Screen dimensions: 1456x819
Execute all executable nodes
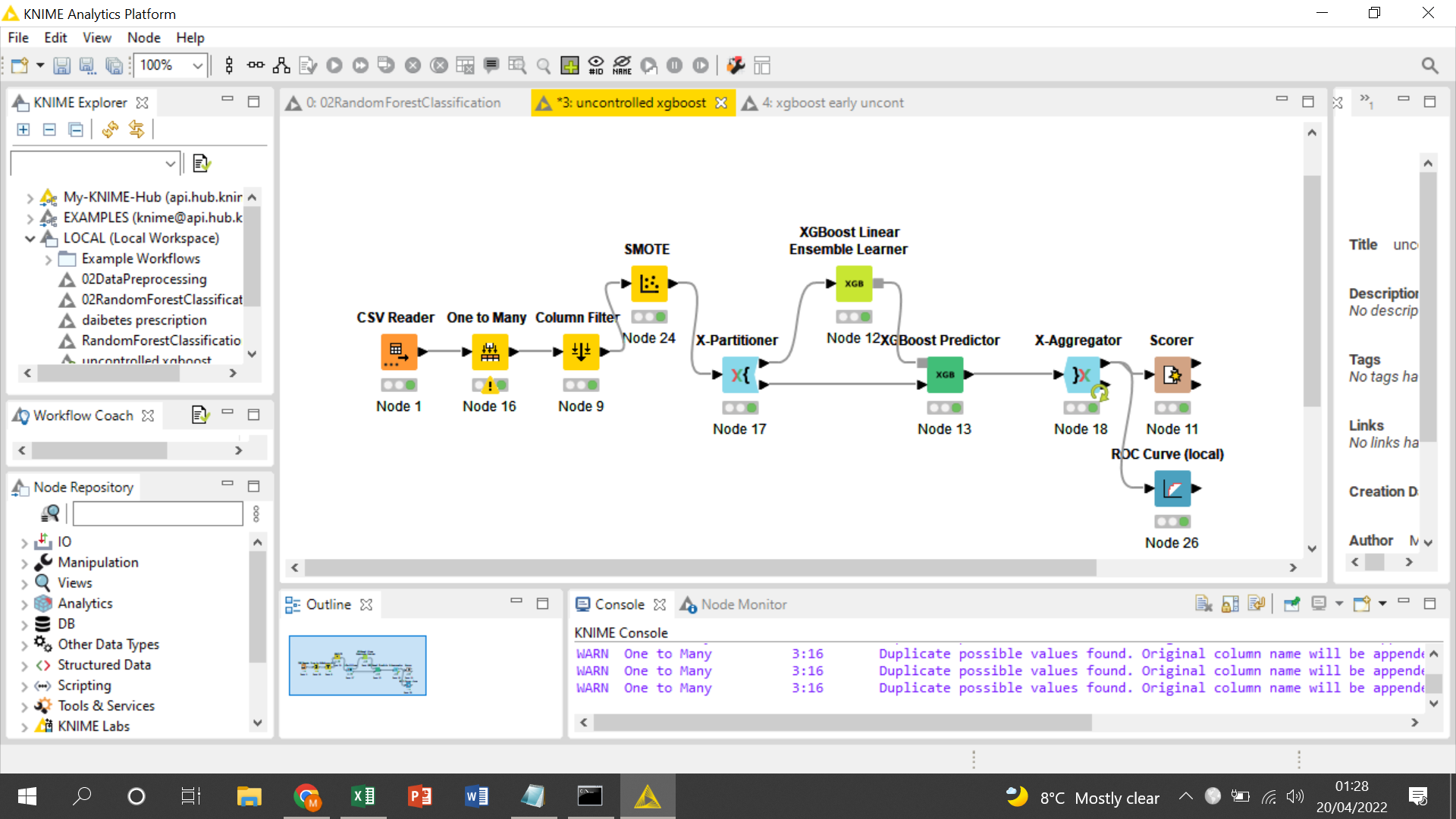[360, 66]
